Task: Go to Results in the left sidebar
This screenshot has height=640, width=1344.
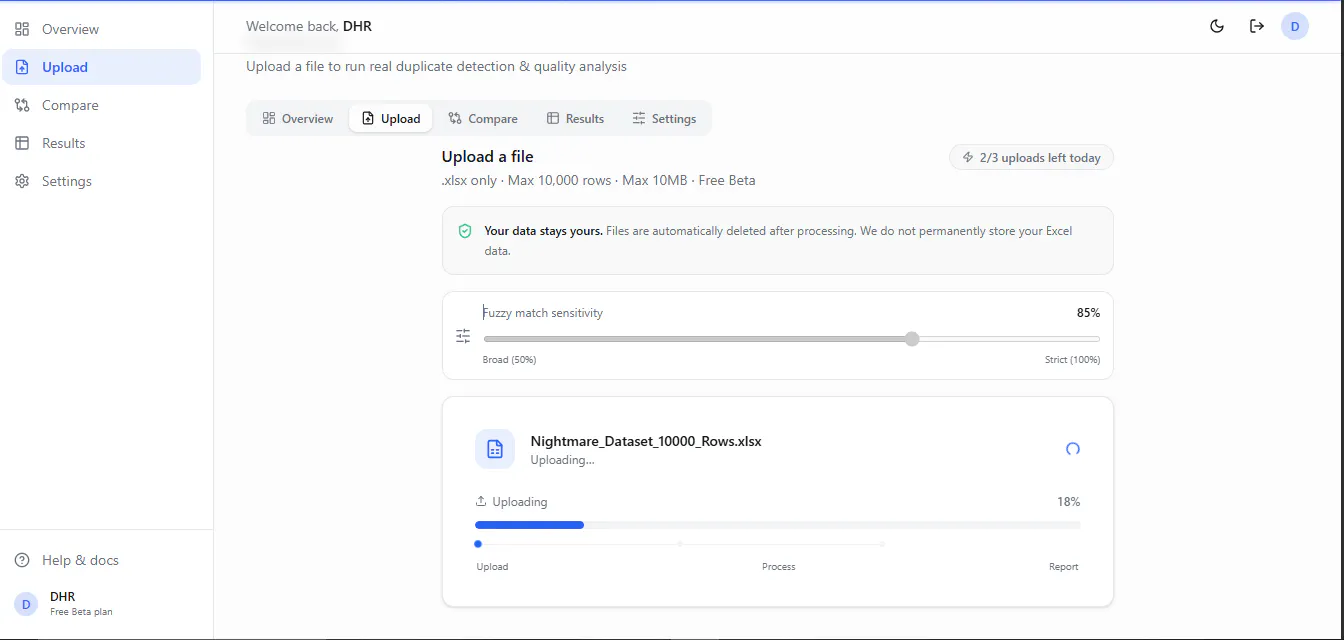Action: coord(100,143)
